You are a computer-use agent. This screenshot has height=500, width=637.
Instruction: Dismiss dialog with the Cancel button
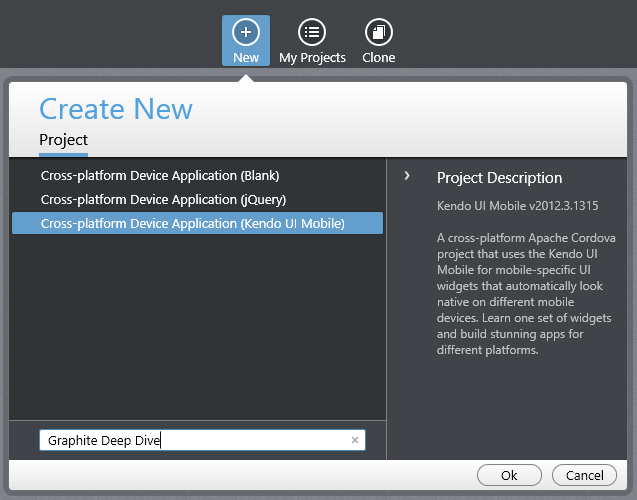pos(584,475)
